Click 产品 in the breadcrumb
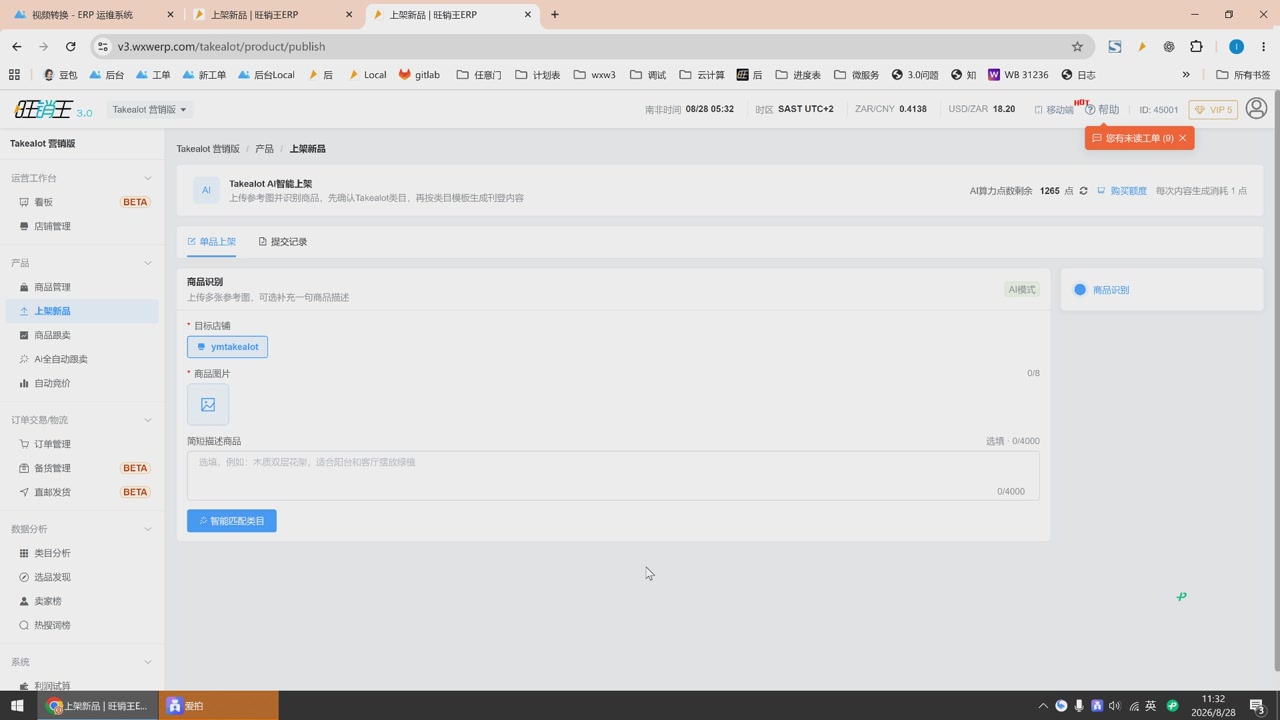The height and width of the screenshot is (720, 1280). (264, 149)
